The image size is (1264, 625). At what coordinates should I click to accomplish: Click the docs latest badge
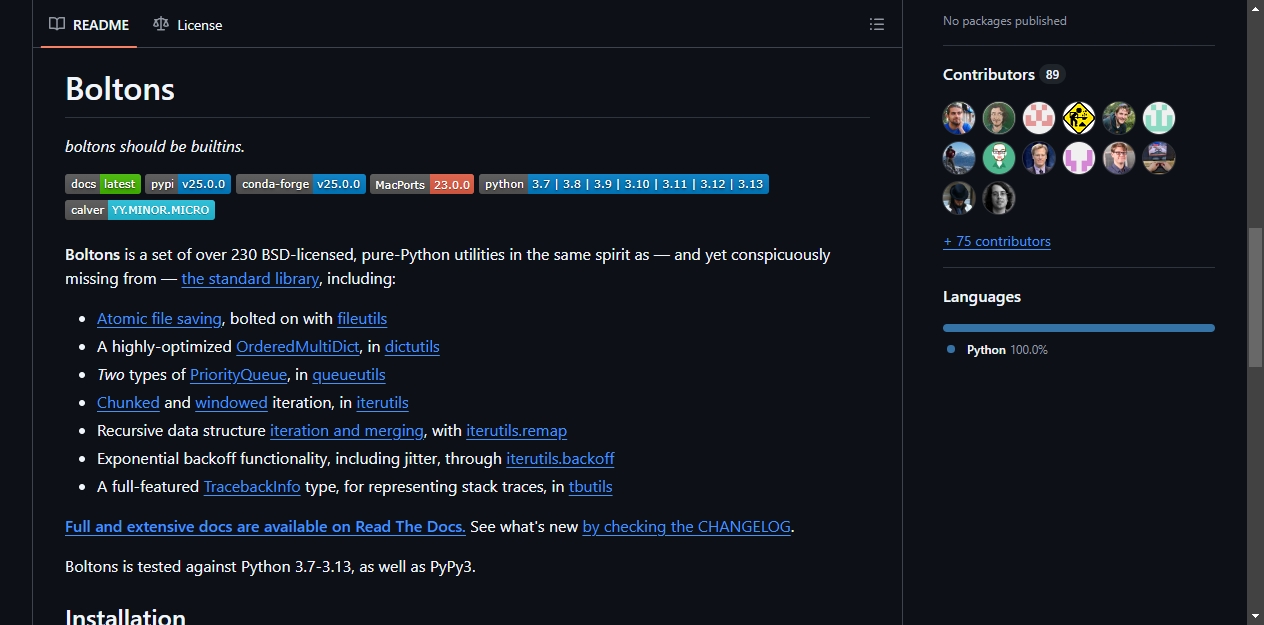pyautogui.click(x=103, y=184)
